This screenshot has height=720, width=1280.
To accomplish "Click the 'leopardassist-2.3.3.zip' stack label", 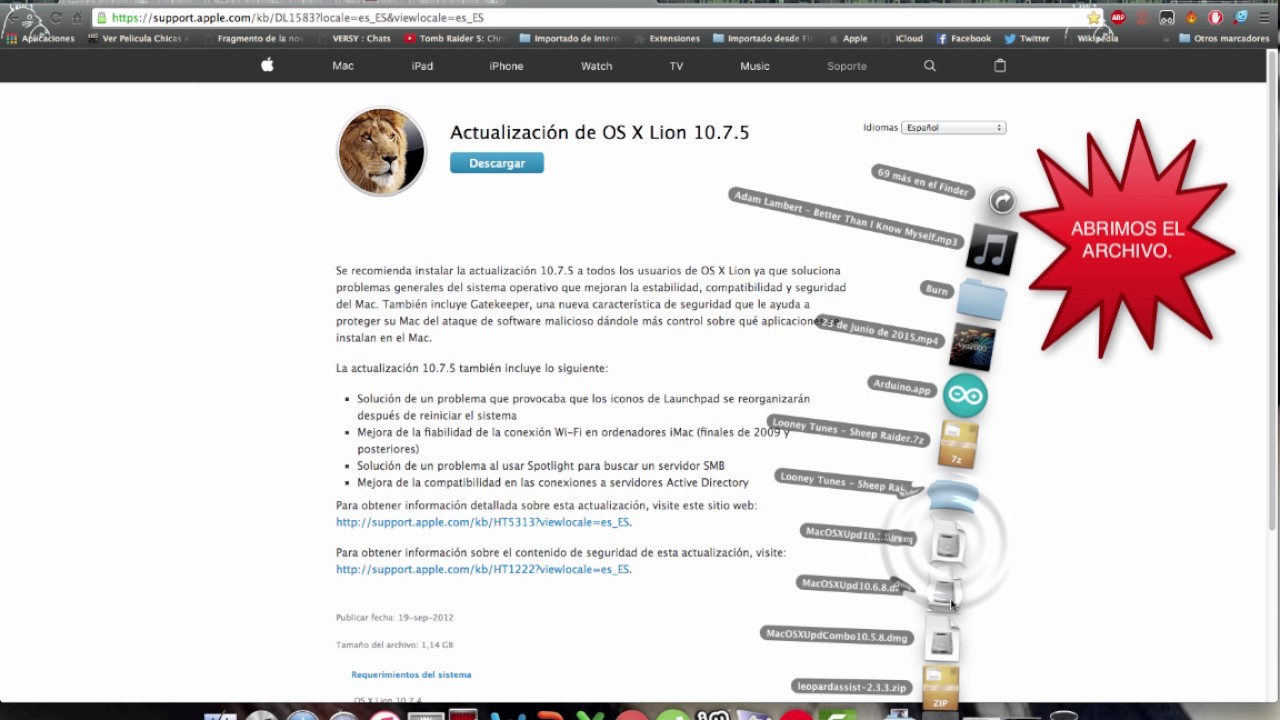I will tap(851, 687).
